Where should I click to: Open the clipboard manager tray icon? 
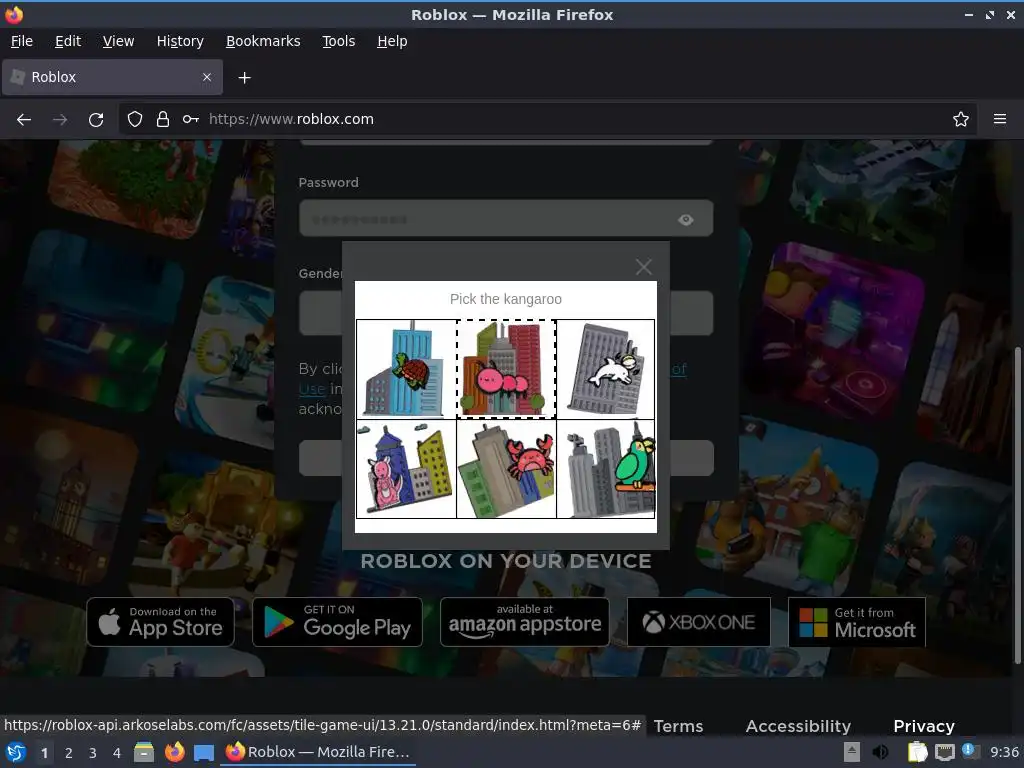coord(917,752)
